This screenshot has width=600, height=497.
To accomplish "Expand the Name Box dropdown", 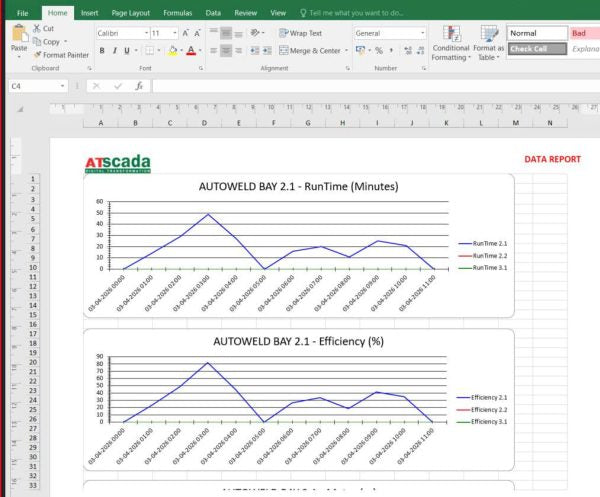I will [x=62, y=86].
